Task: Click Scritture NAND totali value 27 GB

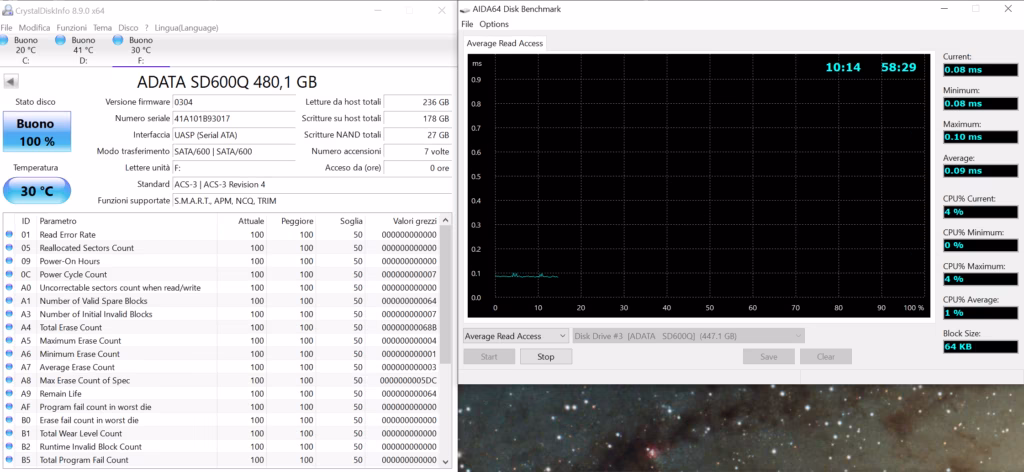Action: 418,135
